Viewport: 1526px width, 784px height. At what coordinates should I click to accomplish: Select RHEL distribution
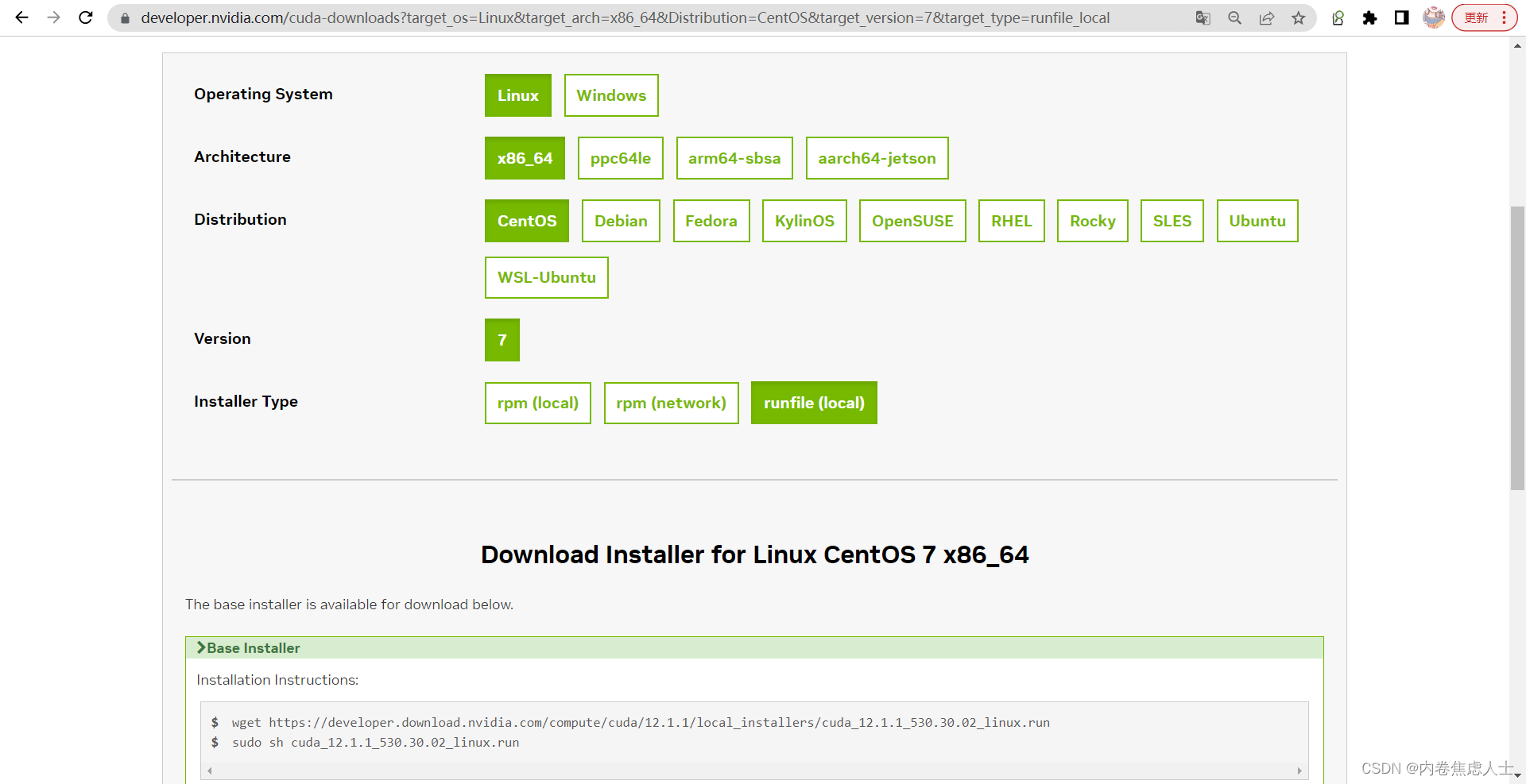click(1011, 221)
